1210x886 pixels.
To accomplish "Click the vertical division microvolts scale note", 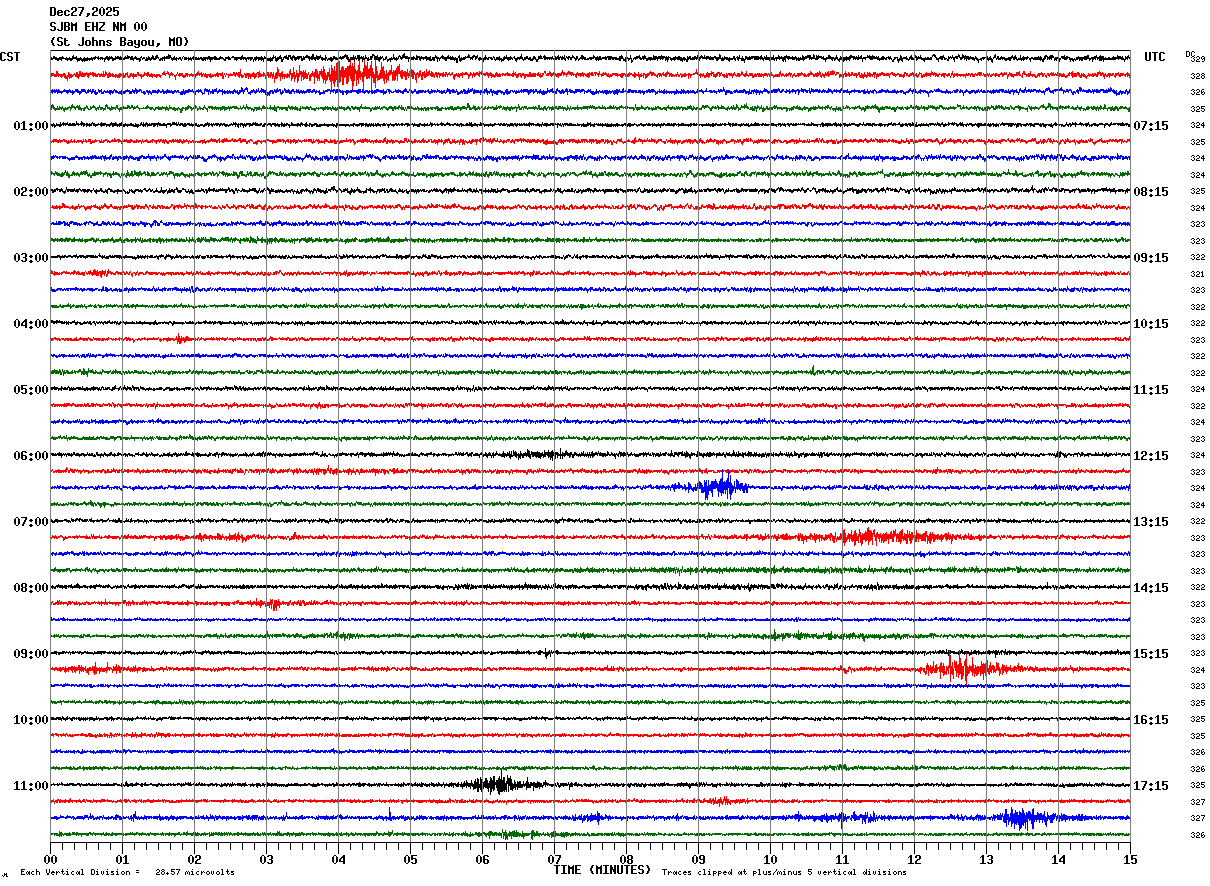I will point(127,872).
